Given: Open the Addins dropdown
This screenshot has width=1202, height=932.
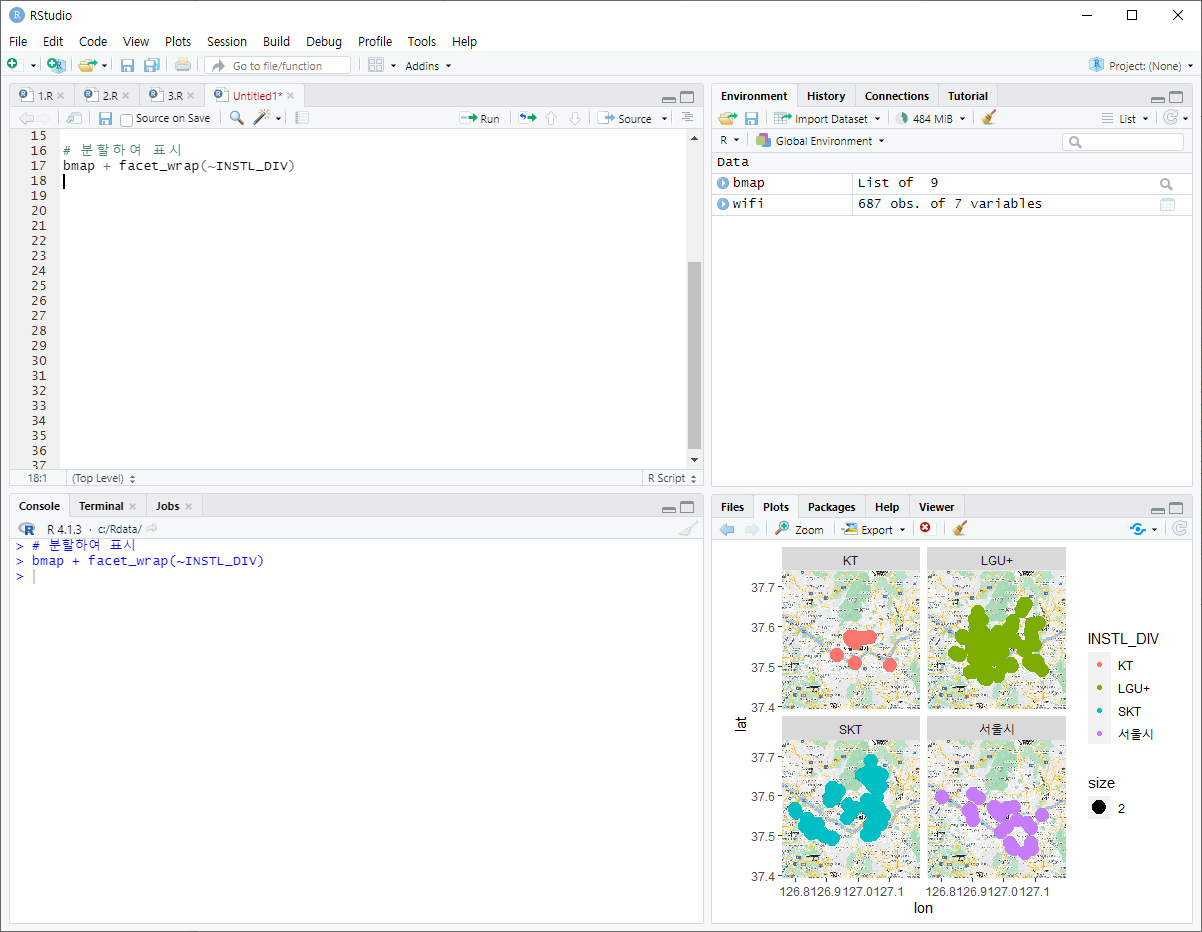Looking at the screenshot, I should tap(428, 65).
